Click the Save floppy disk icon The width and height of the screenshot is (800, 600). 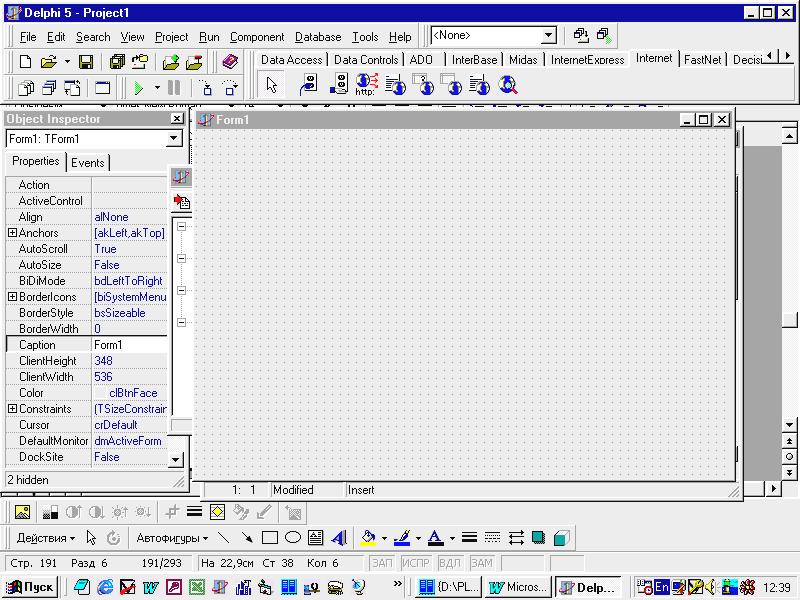[86, 62]
